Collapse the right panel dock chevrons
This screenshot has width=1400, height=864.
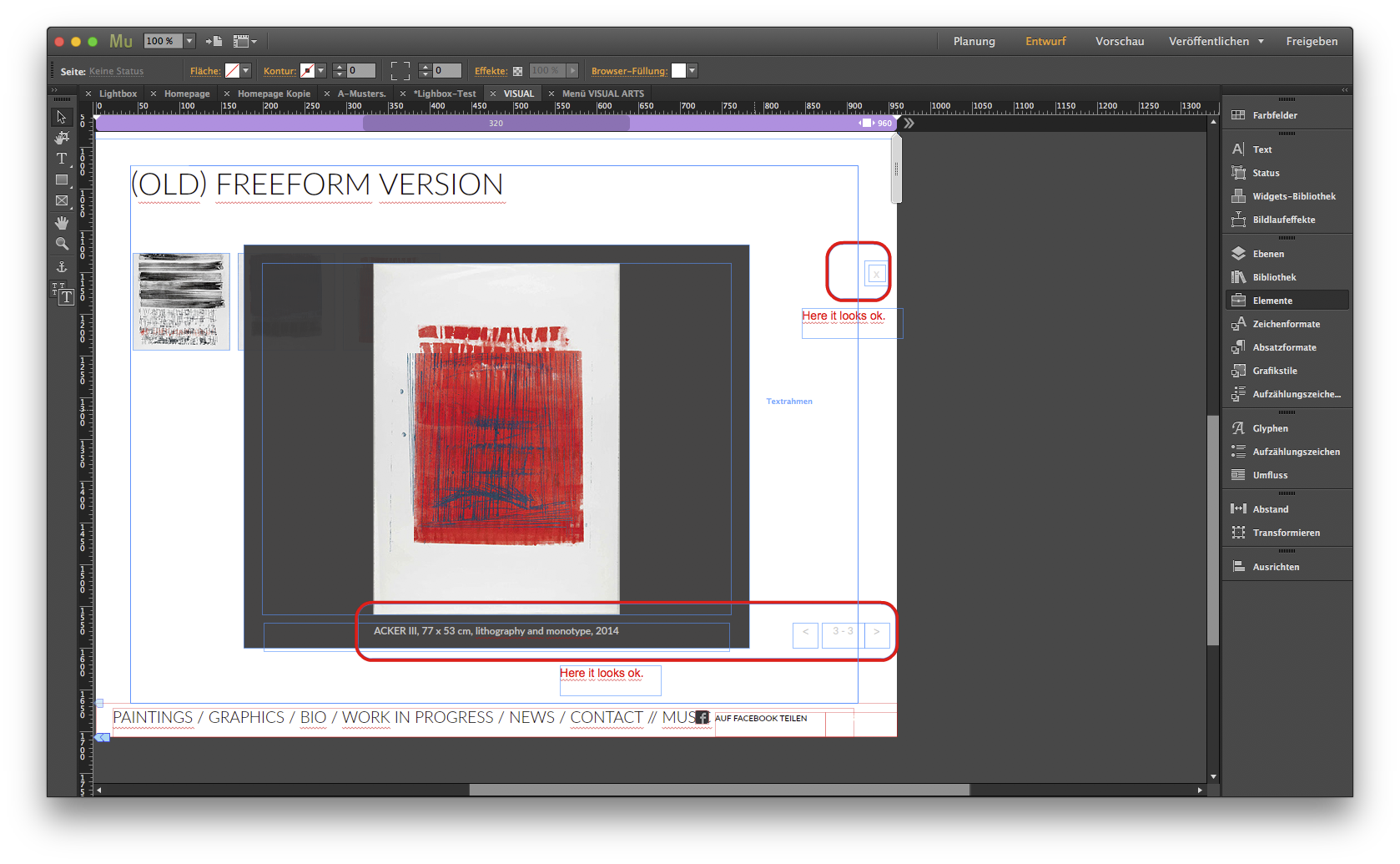[1345, 89]
